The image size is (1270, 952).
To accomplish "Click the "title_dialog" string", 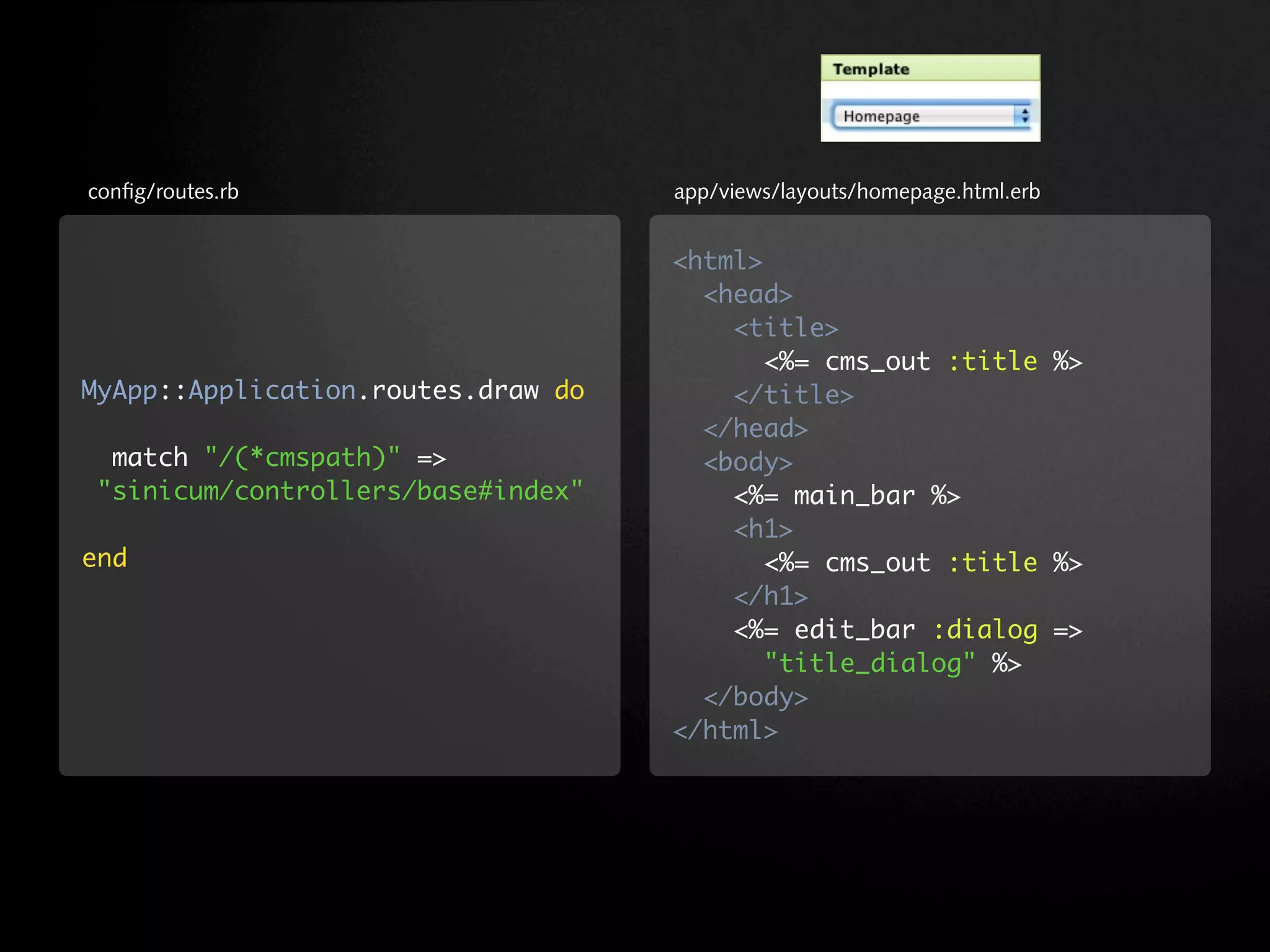I will click(869, 664).
